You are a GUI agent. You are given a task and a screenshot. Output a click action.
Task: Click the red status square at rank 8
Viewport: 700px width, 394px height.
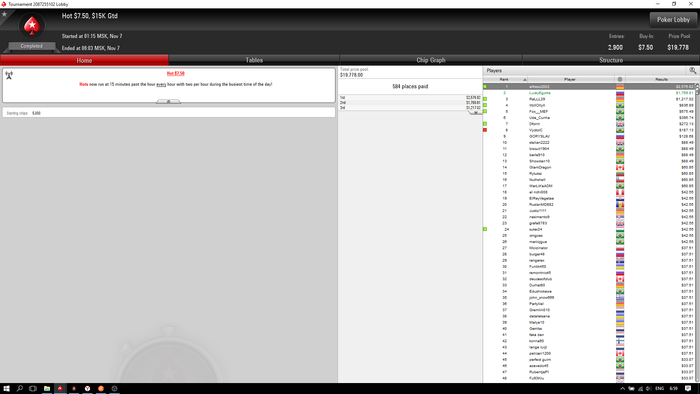coord(485,130)
